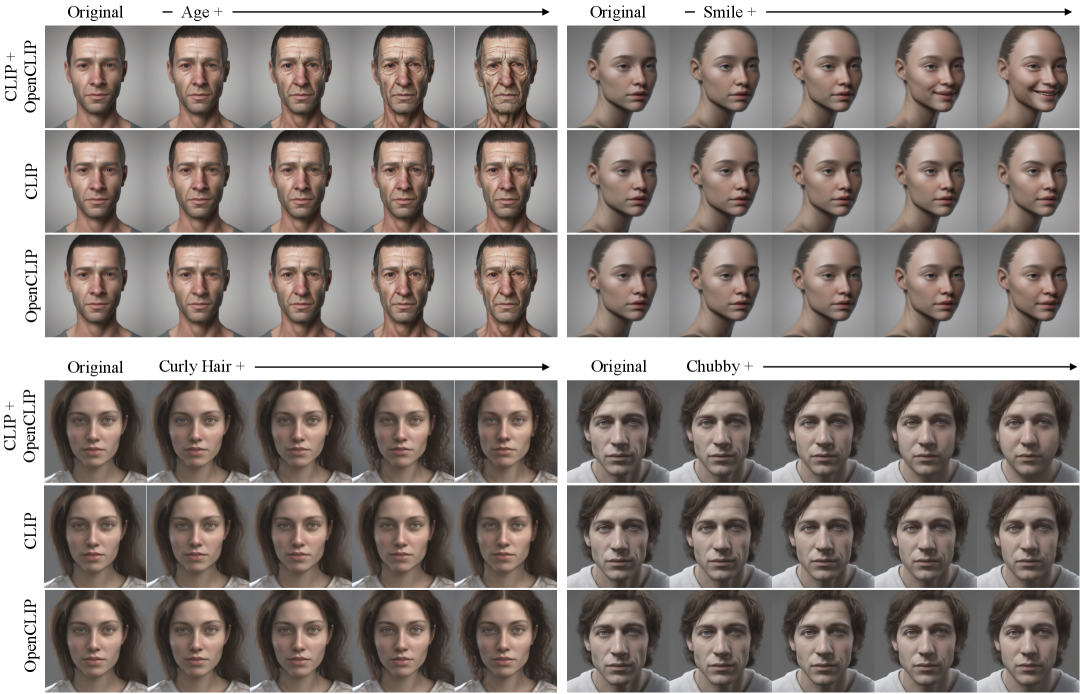Select the chubbiest man face in the Chubby CLIP + OpenCLIP row
The height and width of the screenshot is (694, 1080).
click(x=1028, y=430)
